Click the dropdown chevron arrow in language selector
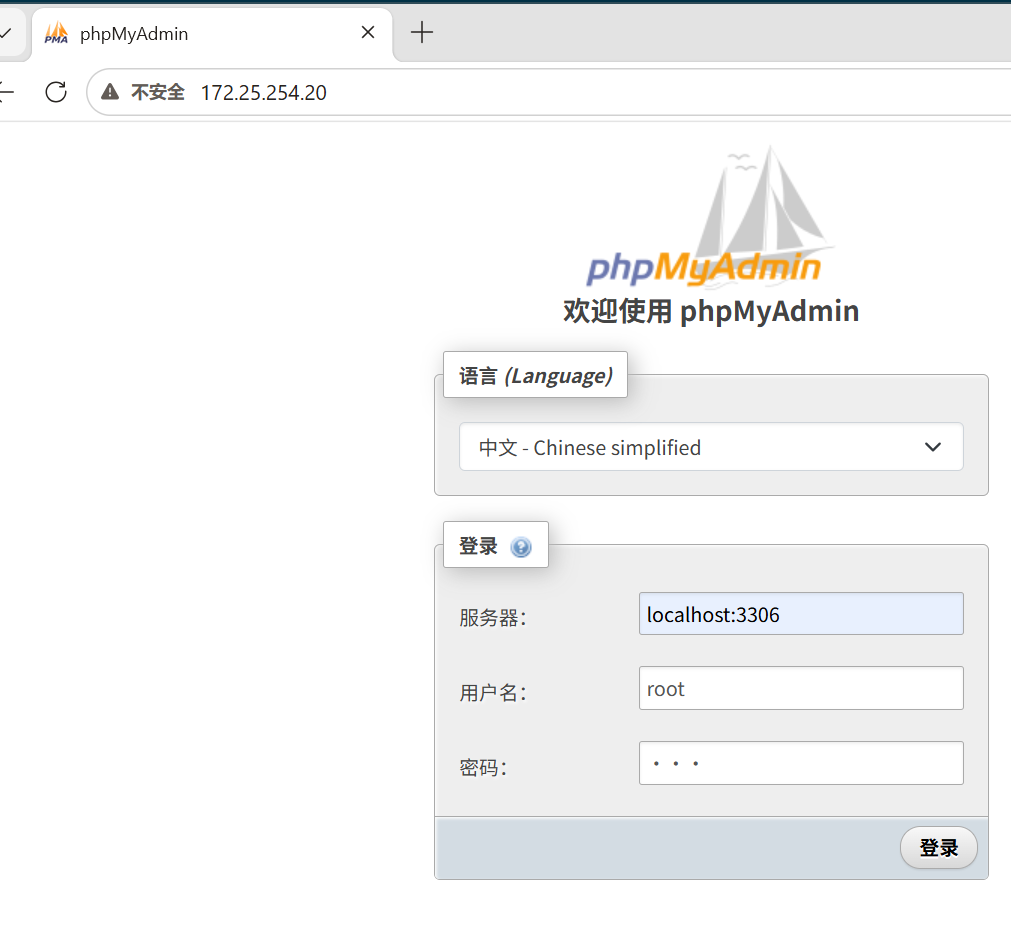The height and width of the screenshot is (927, 1011). pos(932,447)
